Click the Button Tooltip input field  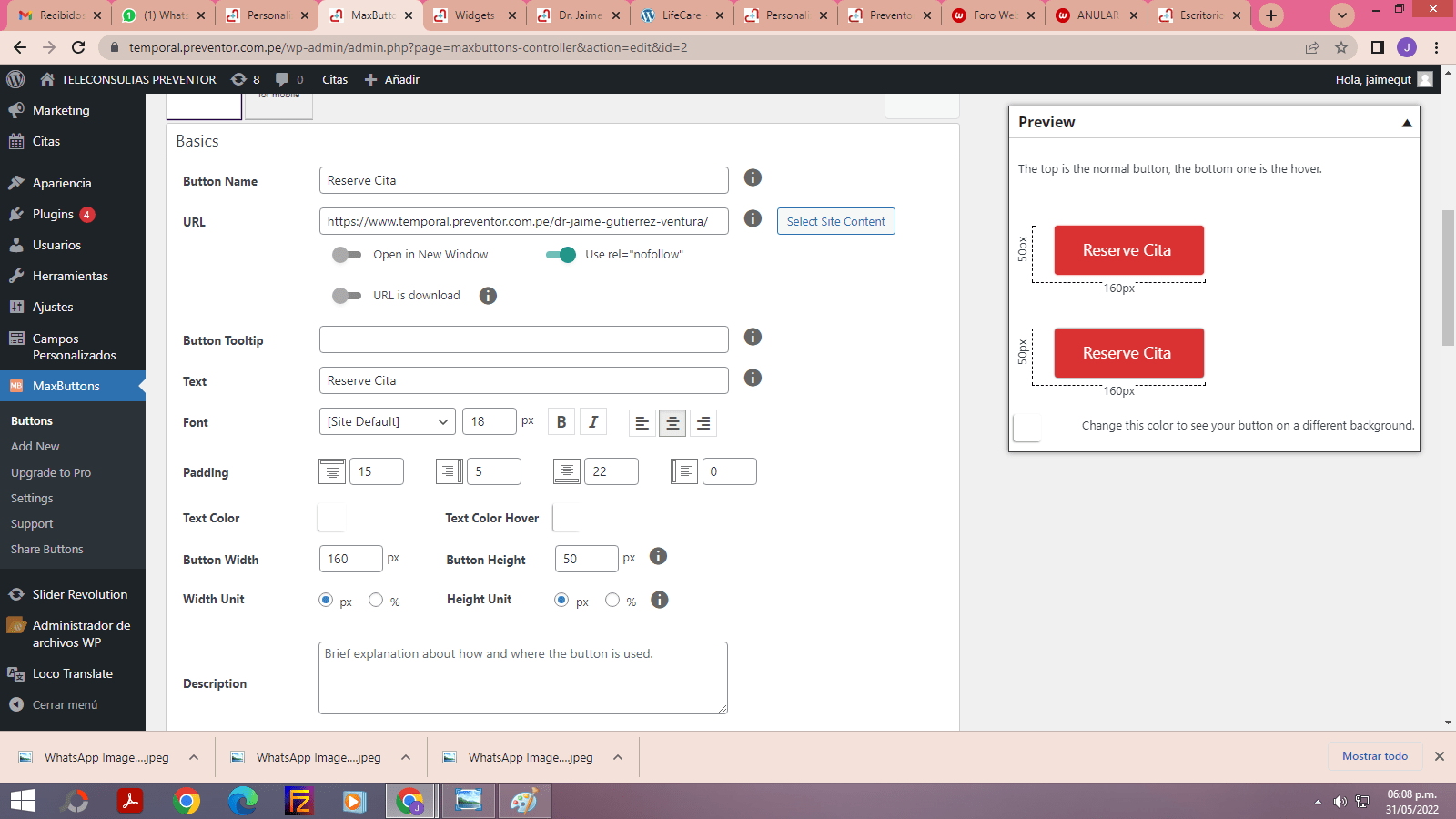click(524, 339)
